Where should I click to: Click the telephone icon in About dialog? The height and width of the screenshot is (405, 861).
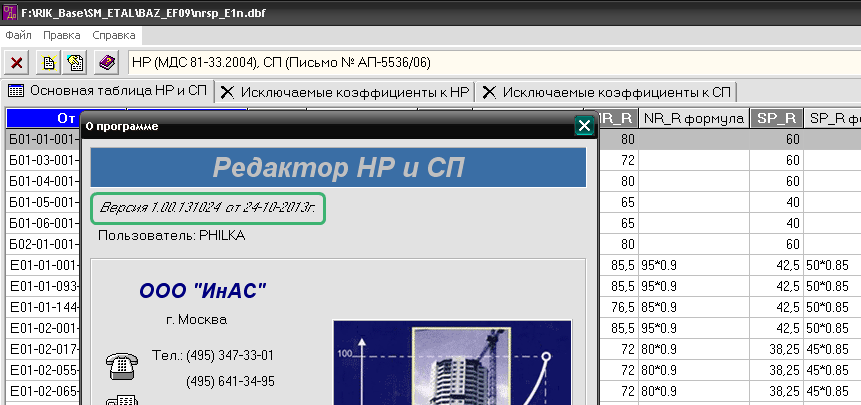coord(122,366)
